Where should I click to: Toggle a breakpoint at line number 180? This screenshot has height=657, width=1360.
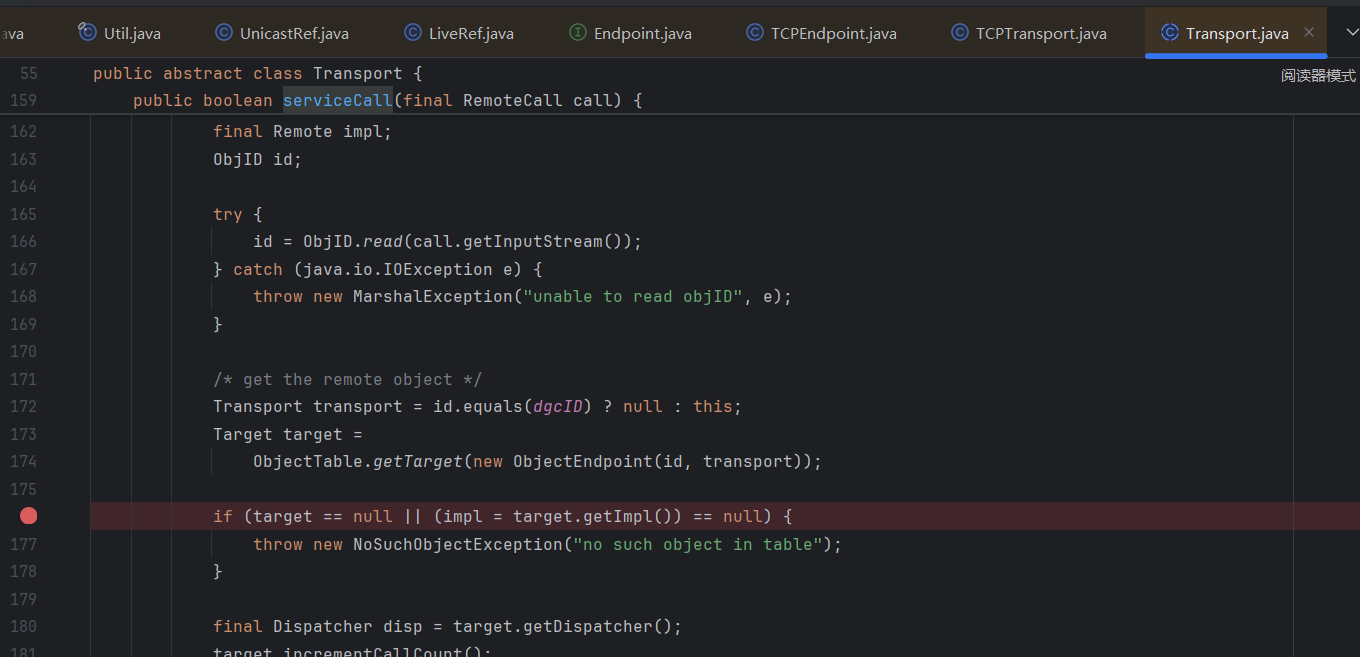point(23,627)
